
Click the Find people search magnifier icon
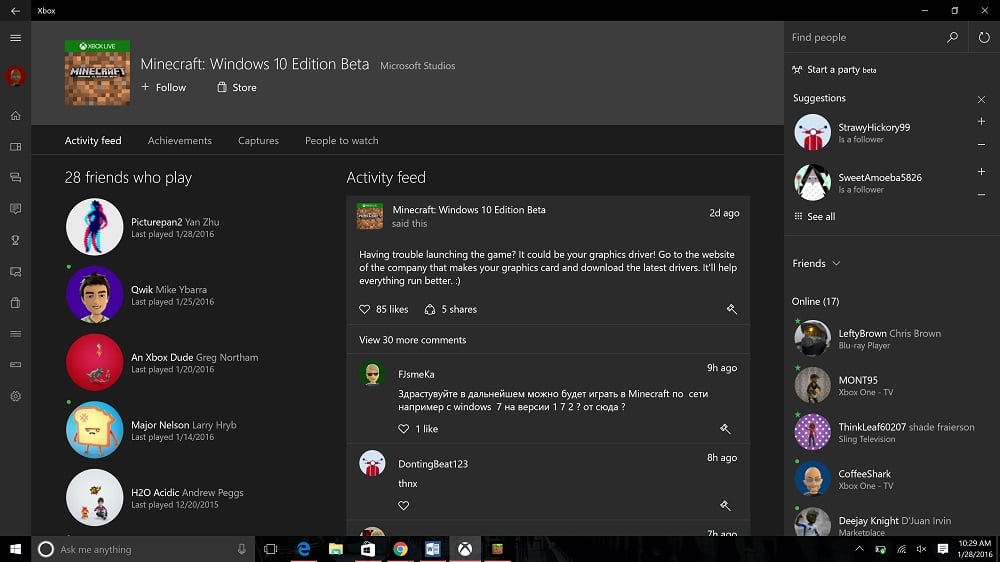point(952,37)
